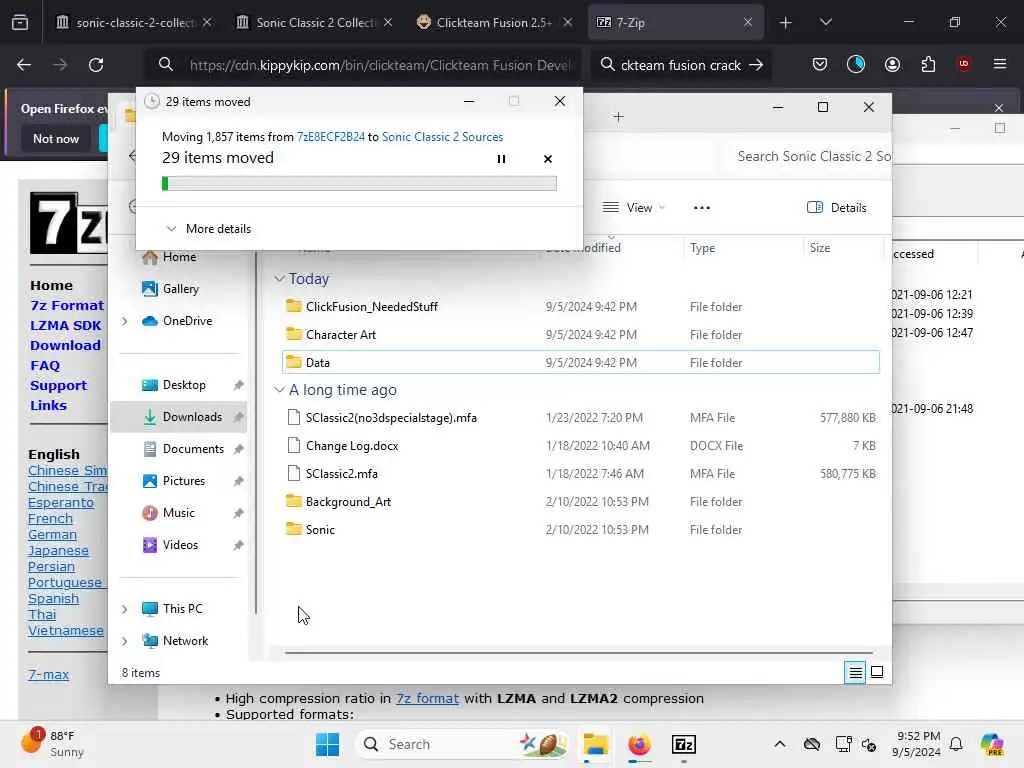The height and width of the screenshot is (768, 1024).
Task: Pause the file move operation
Action: pyautogui.click(x=501, y=159)
